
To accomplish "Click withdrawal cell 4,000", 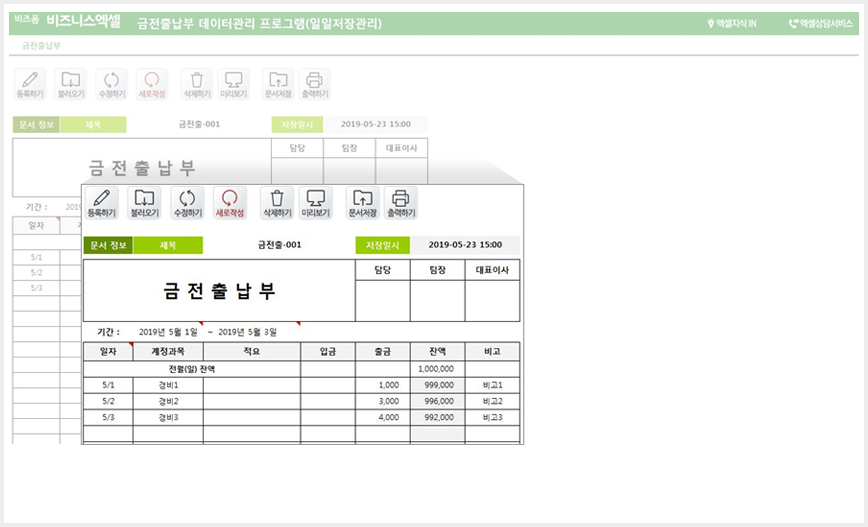I will click(x=383, y=417).
